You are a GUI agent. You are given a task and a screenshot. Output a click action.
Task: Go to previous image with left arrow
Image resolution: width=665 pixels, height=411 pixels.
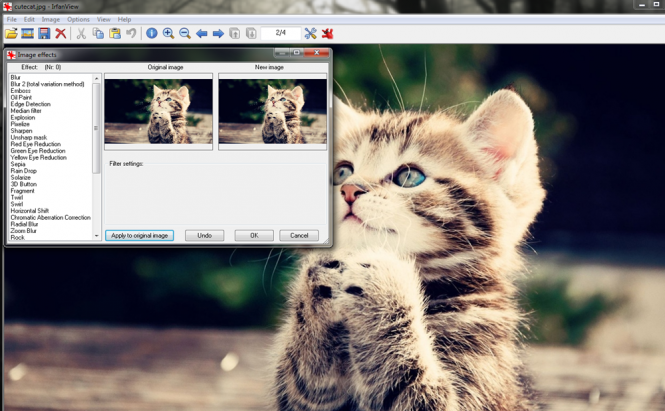tap(201, 33)
